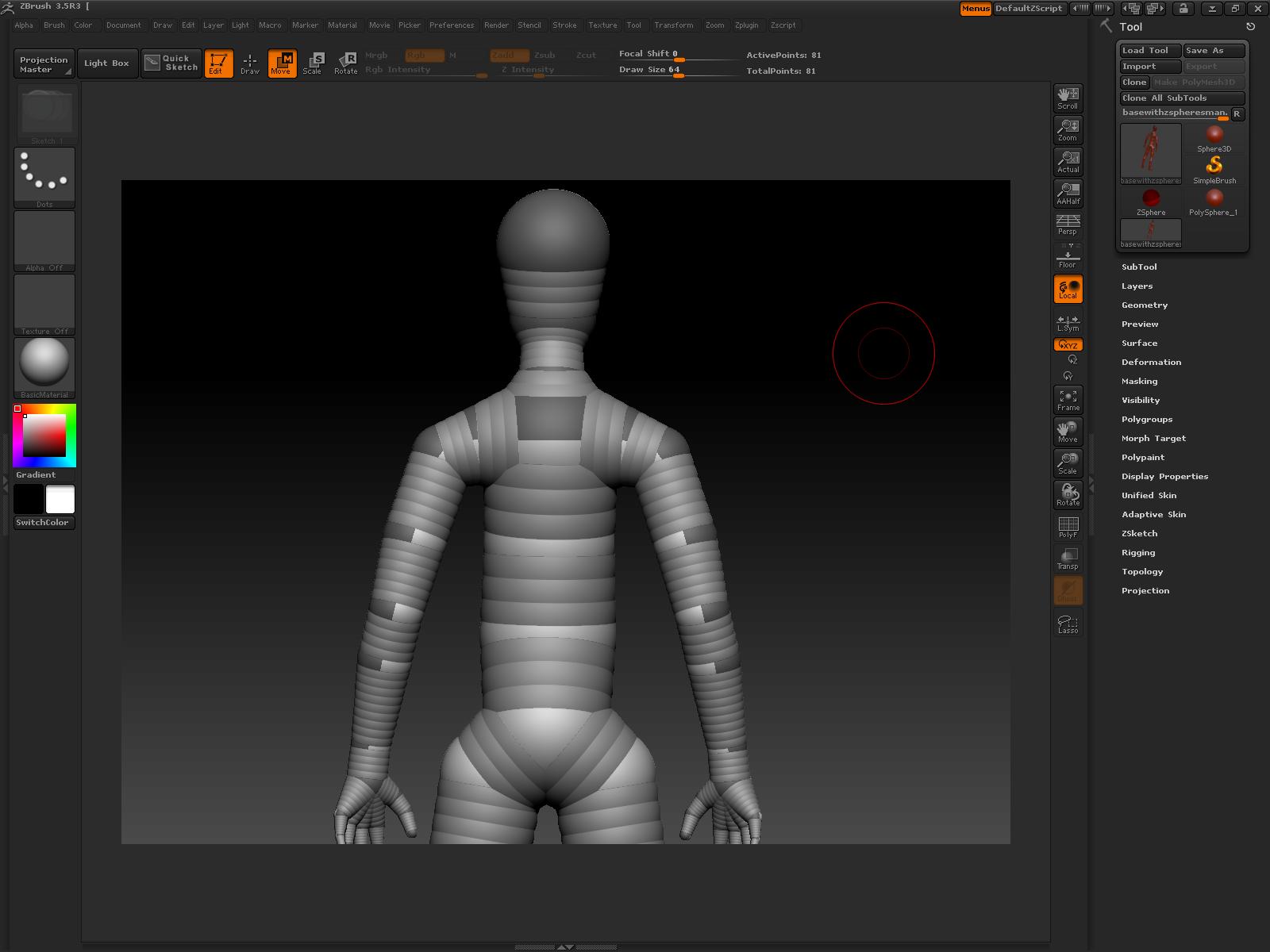Open the Light Box button
Screen dimensions: 1270x952
[106, 63]
